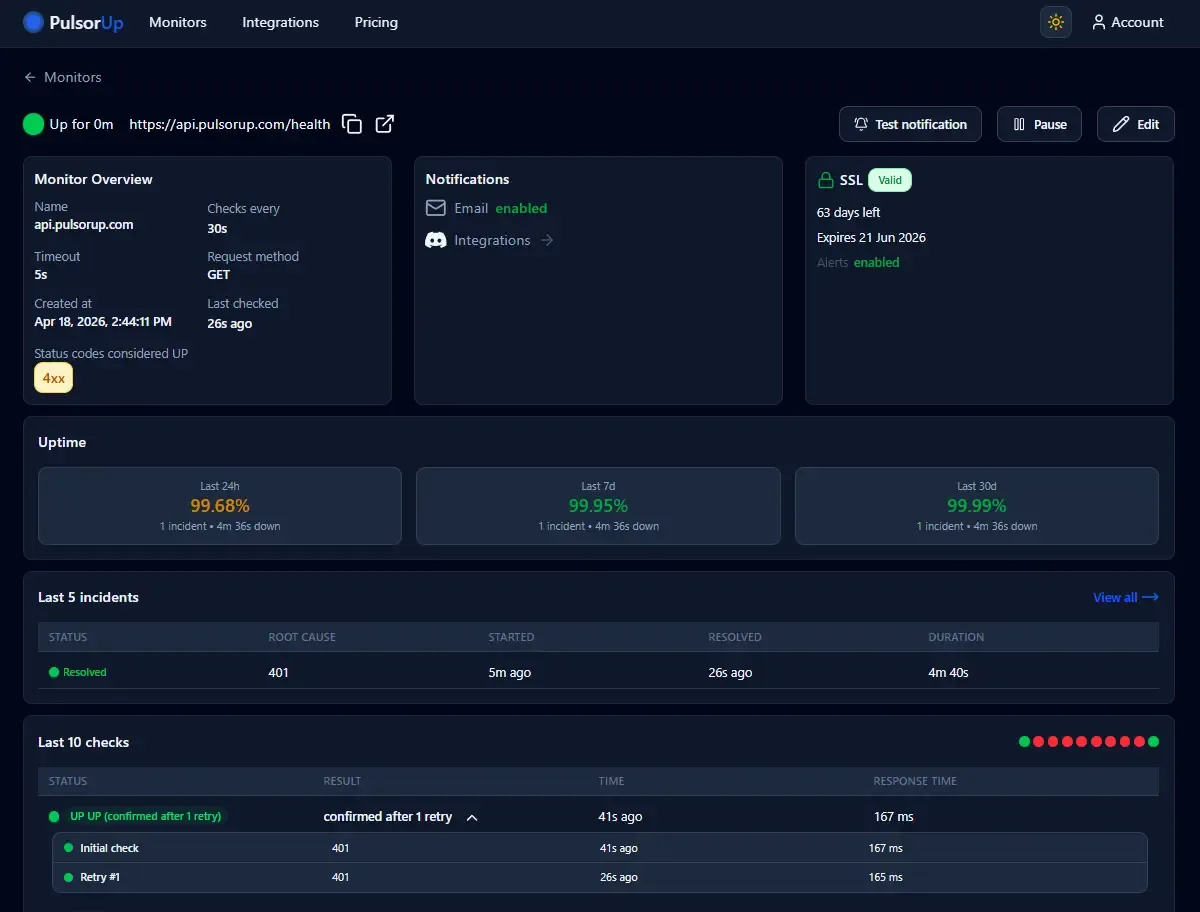Image resolution: width=1200 pixels, height=912 pixels.
Task: Click root cause 401 in incidents
Action: (278, 672)
